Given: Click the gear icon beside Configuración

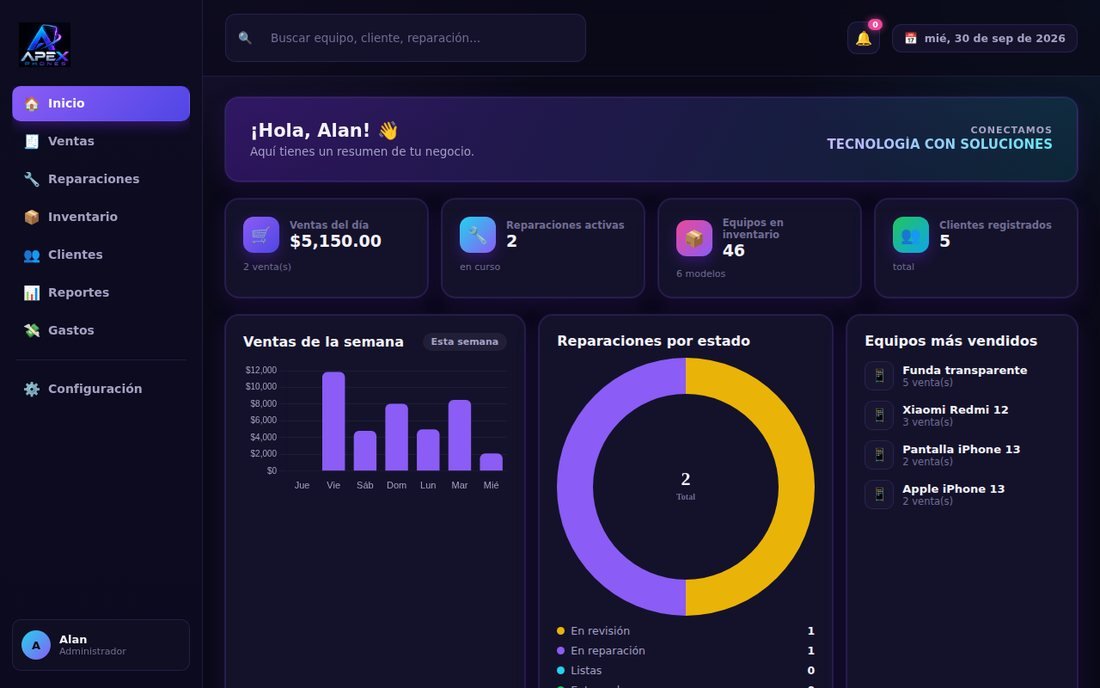Looking at the screenshot, I should (32, 389).
